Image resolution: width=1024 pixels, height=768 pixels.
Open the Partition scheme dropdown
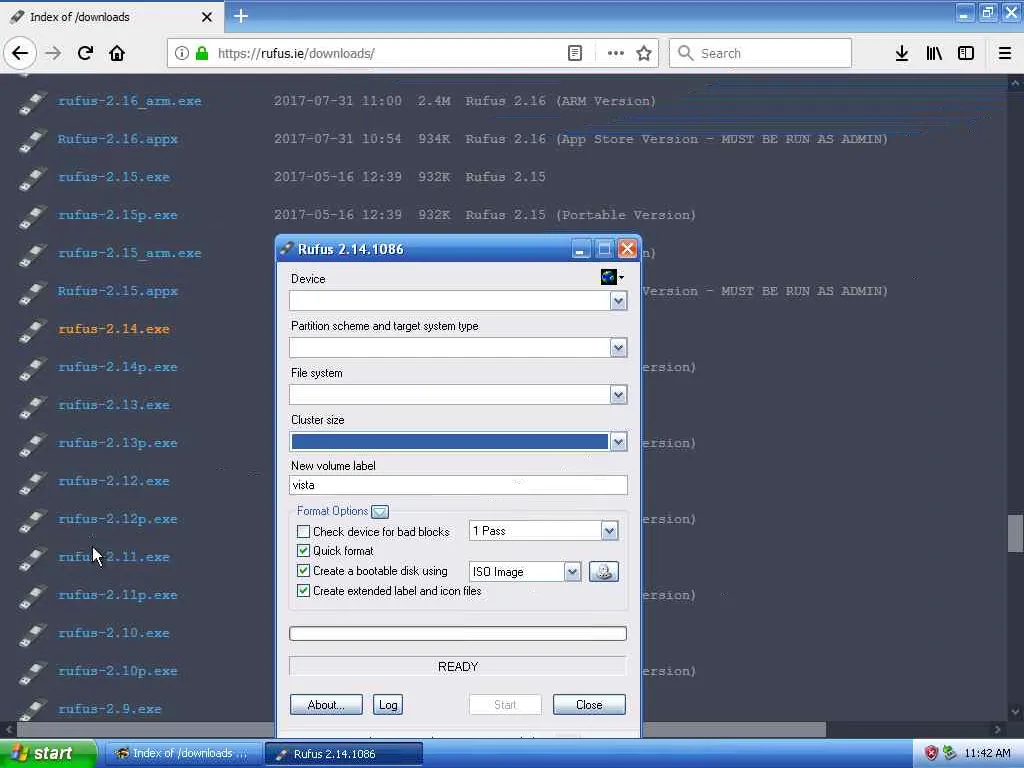pos(618,347)
